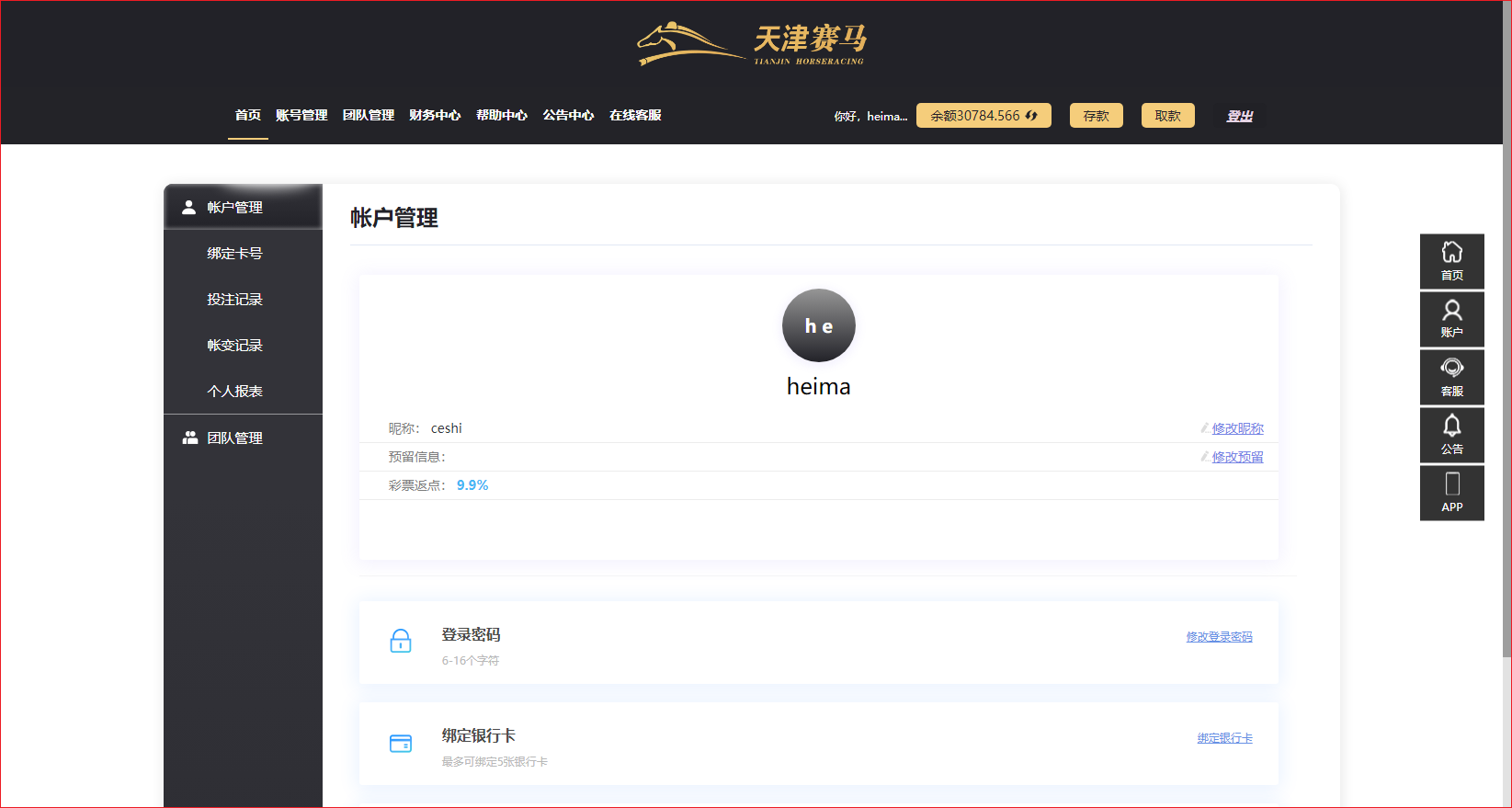
Task: Click the 修改登录密码 link
Action: click(x=1219, y=637)
